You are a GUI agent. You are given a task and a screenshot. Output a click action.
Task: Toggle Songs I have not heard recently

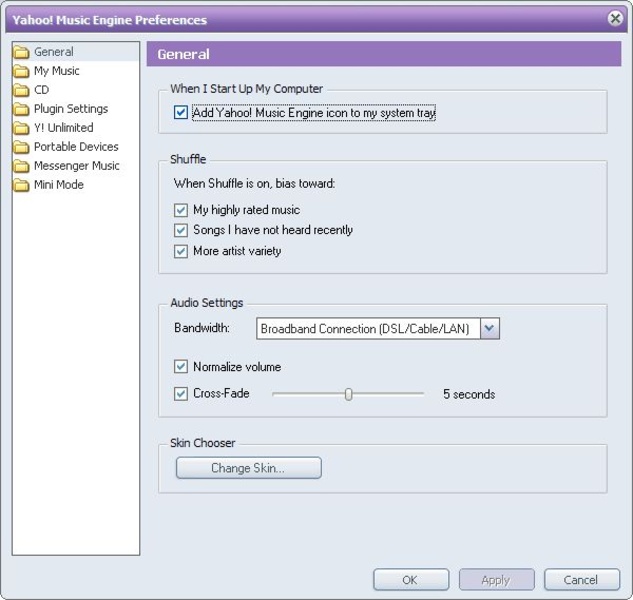(x=180, y=230)
